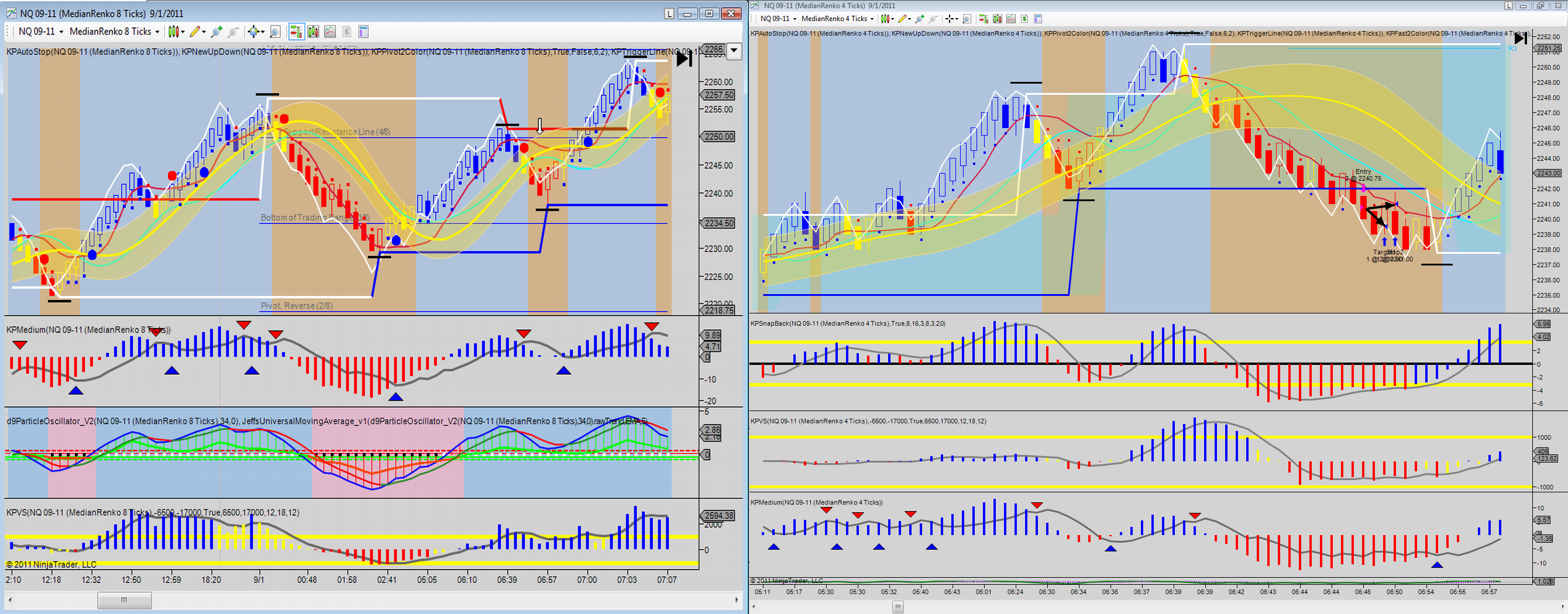Open the cursor crosshair mode menu in the 4 Ticks chart
This screenshot has height=614, width=1568.
(951, 19)
